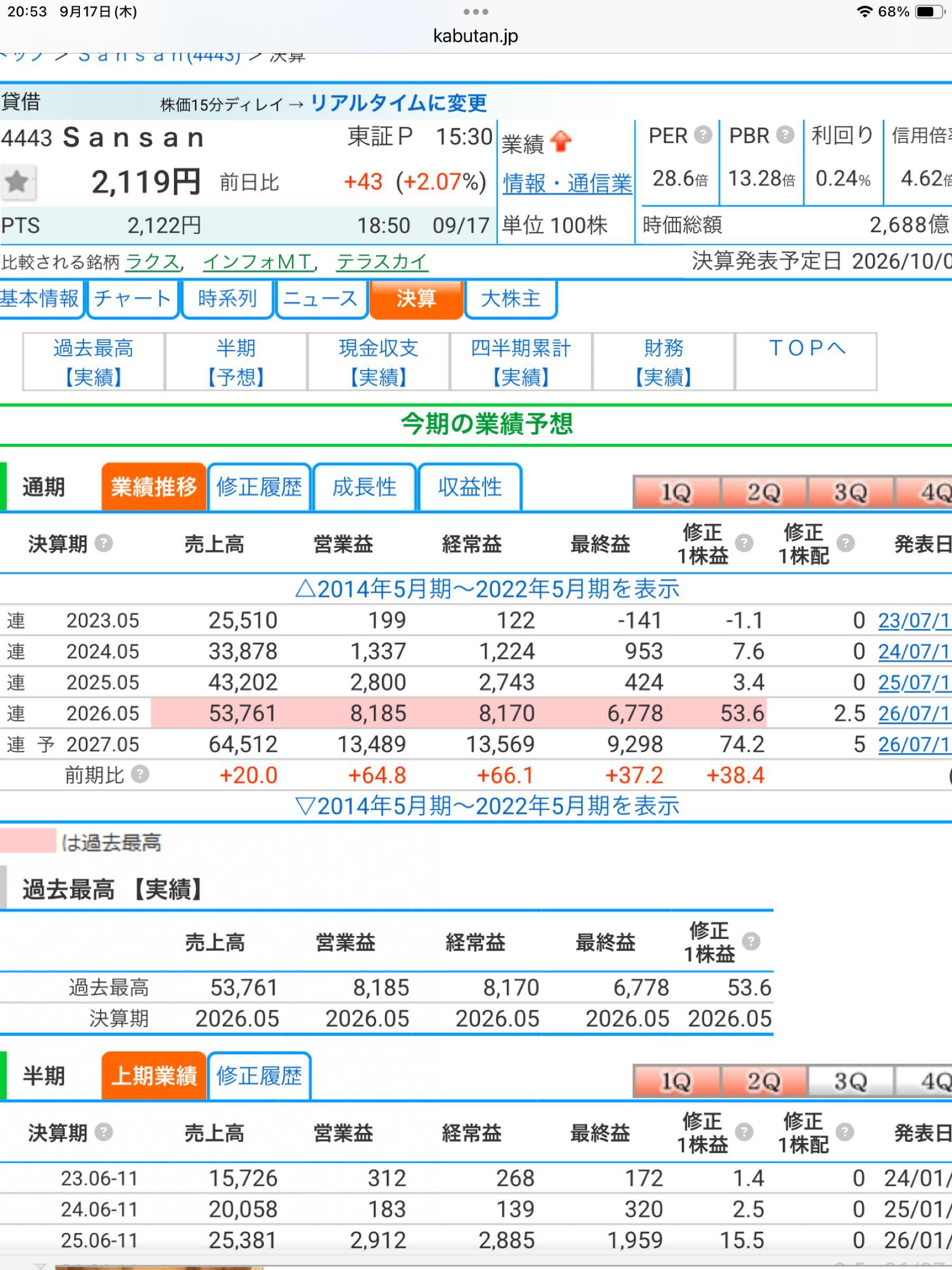Open announcement date link for 2026.05 row
The image size is (952, 1270).
[914, 714]
